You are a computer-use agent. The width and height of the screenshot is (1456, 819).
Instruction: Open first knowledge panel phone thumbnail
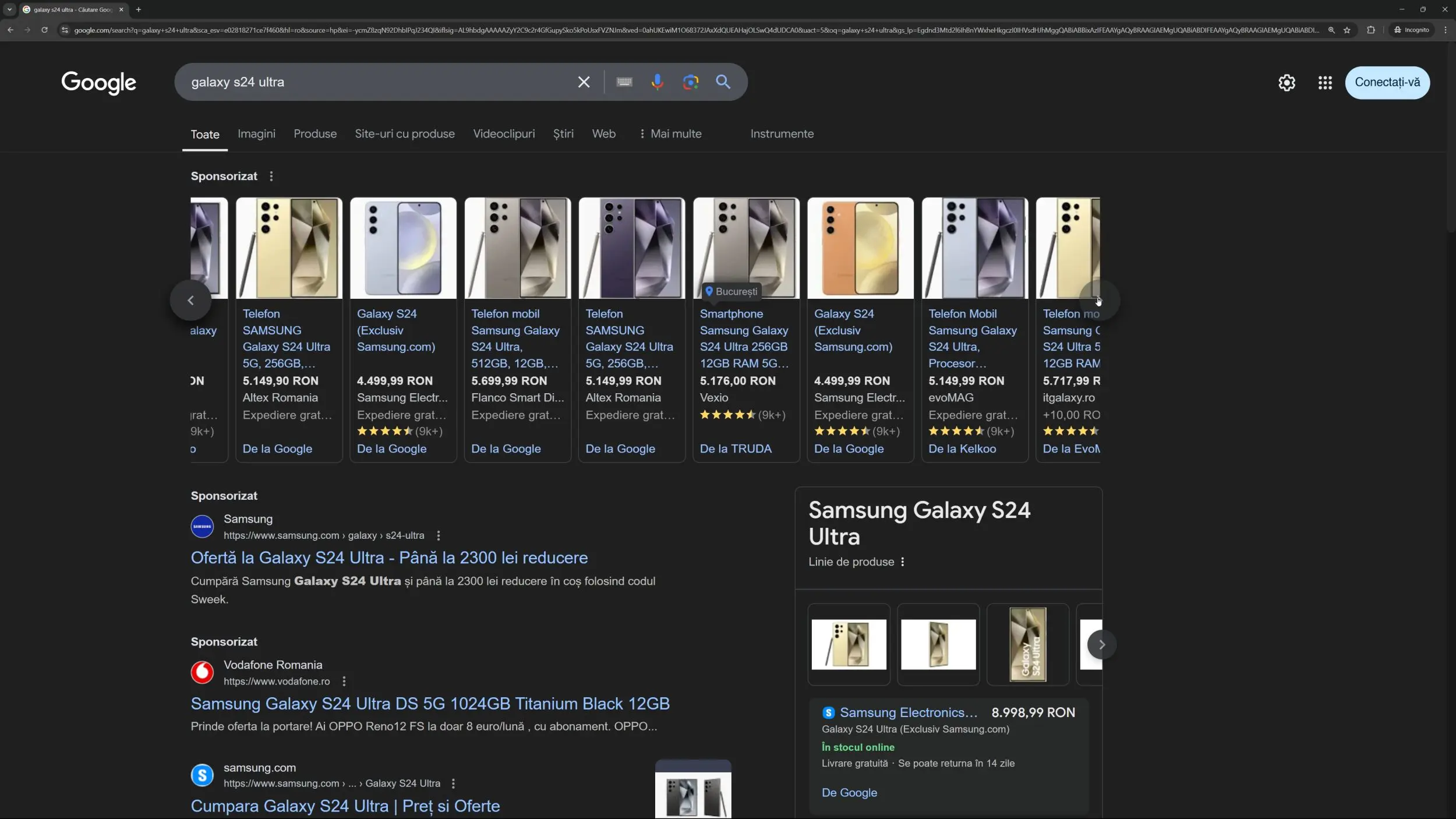[849, 644]
